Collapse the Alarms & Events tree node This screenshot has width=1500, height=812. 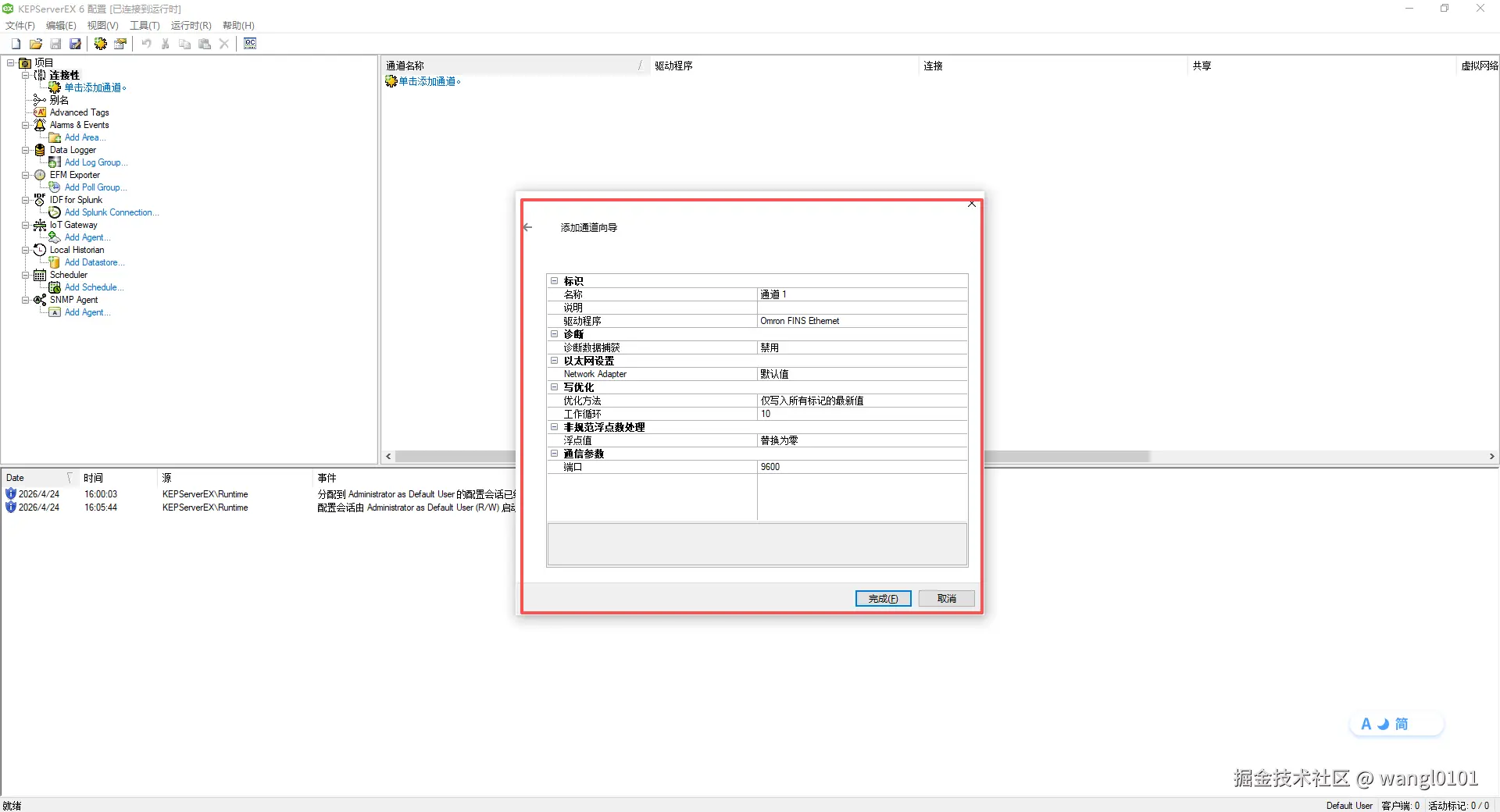26,125
